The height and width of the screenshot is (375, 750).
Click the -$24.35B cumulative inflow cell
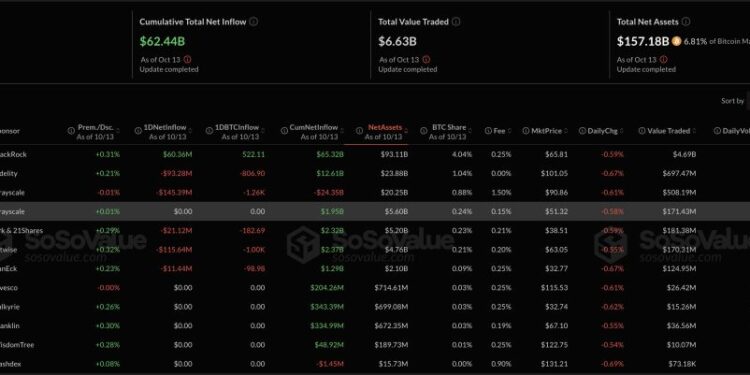pos(329,192)
